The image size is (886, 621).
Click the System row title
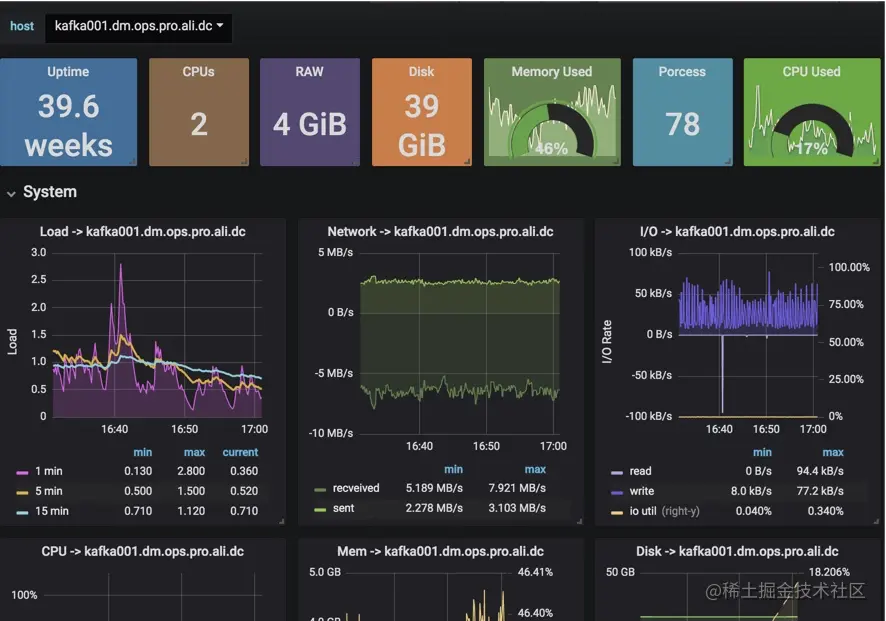pyautogui.click(x=50, y=192)
